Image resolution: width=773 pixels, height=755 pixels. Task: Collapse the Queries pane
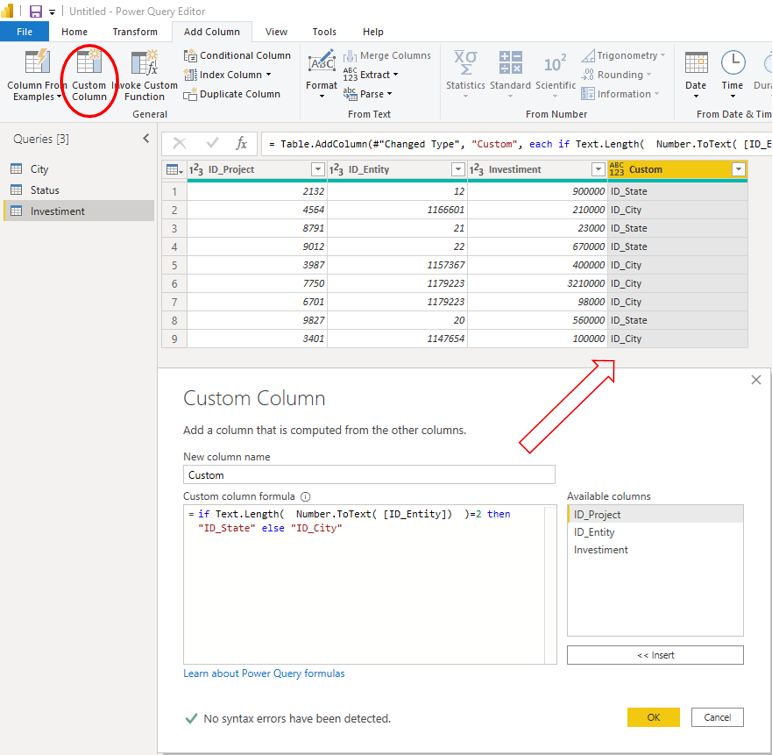(x=146, y=139)
